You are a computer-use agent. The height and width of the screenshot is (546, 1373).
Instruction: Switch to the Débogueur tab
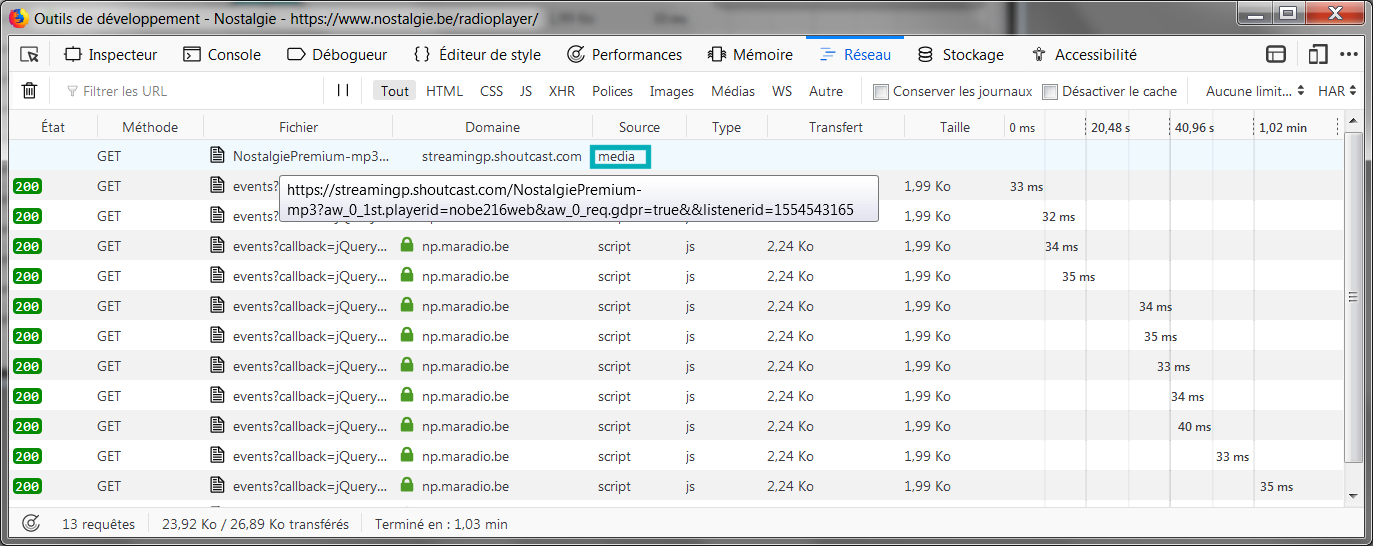click(x=337, y=55)
